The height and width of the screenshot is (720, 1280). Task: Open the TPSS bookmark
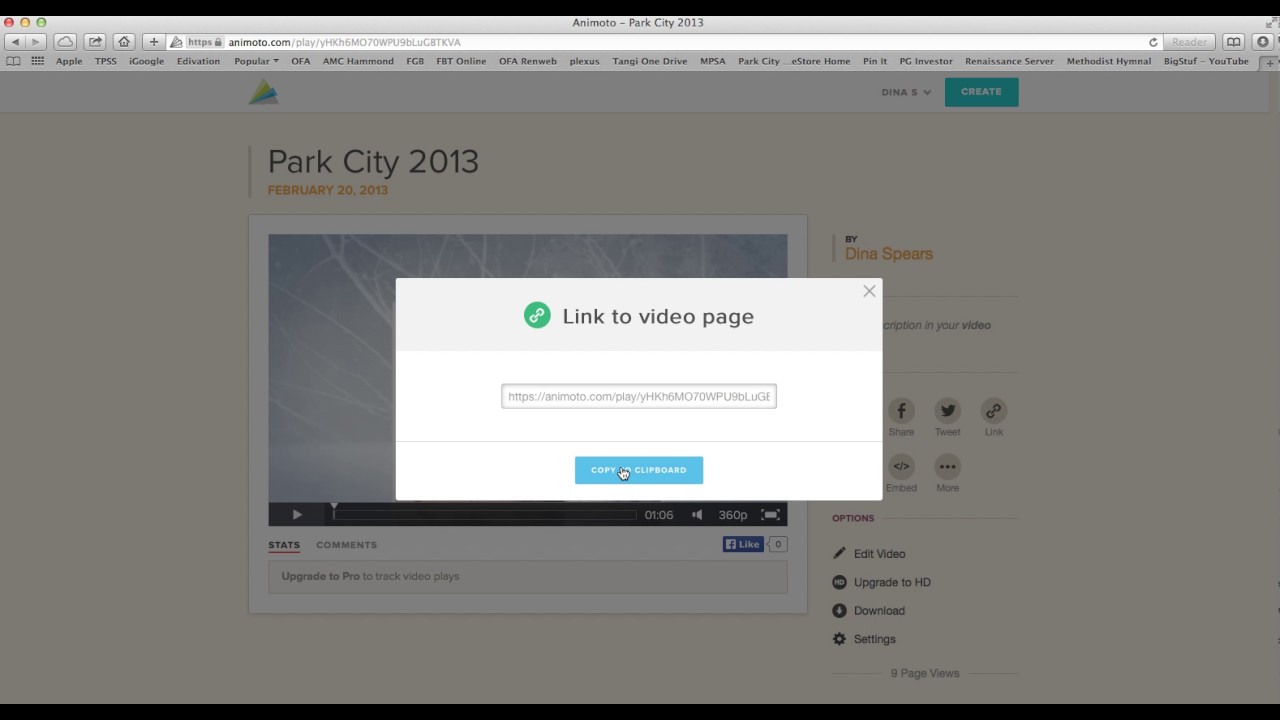tap(105, 61)
